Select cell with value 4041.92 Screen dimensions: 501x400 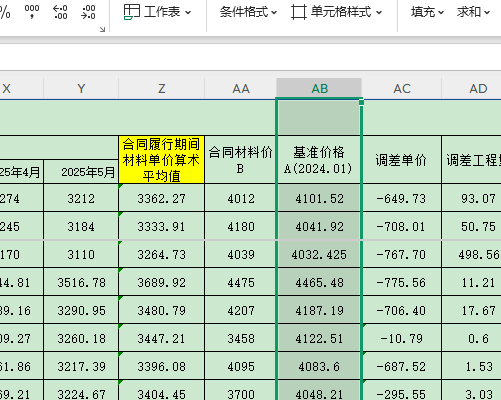[319, 226]
